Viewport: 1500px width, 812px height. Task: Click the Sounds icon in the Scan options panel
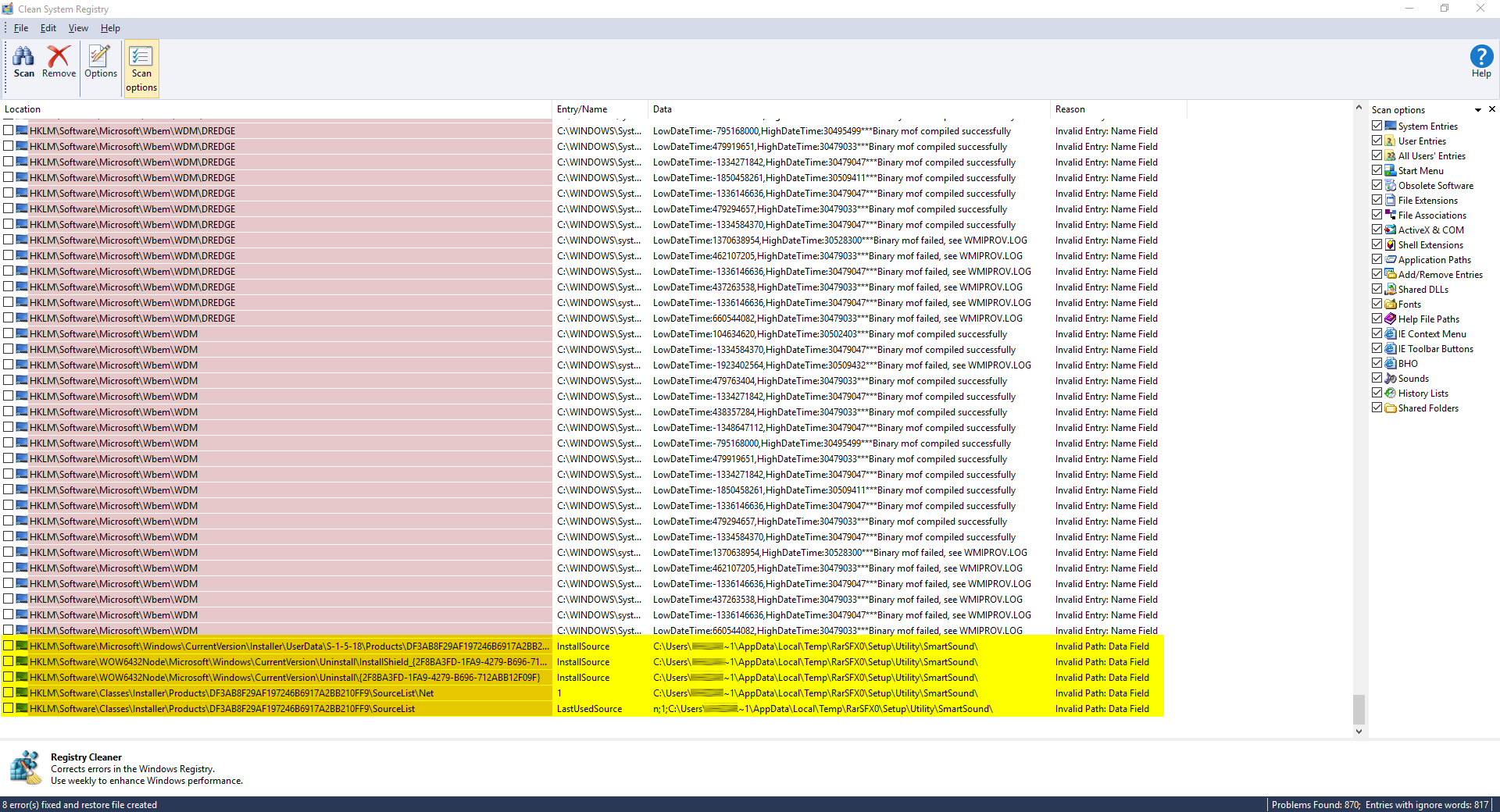[1390, 378]
